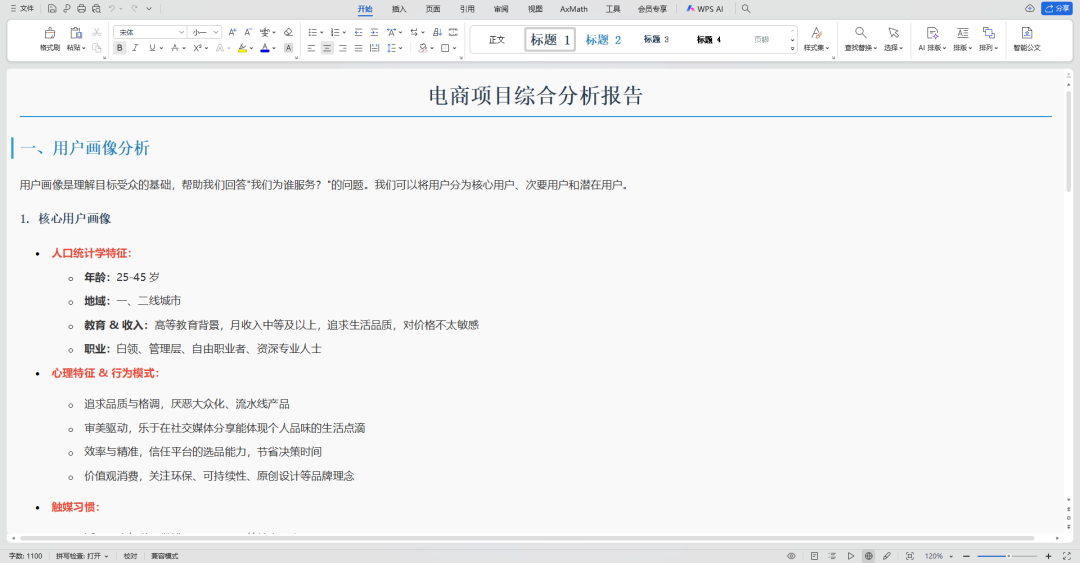
Task: Toggle Strikethrough formatting
Action: (175, 48)
